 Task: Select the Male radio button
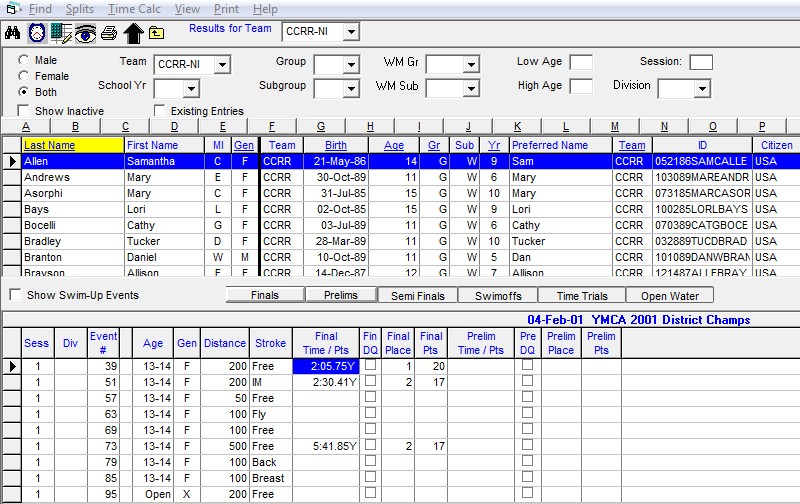tap(24, 61)
